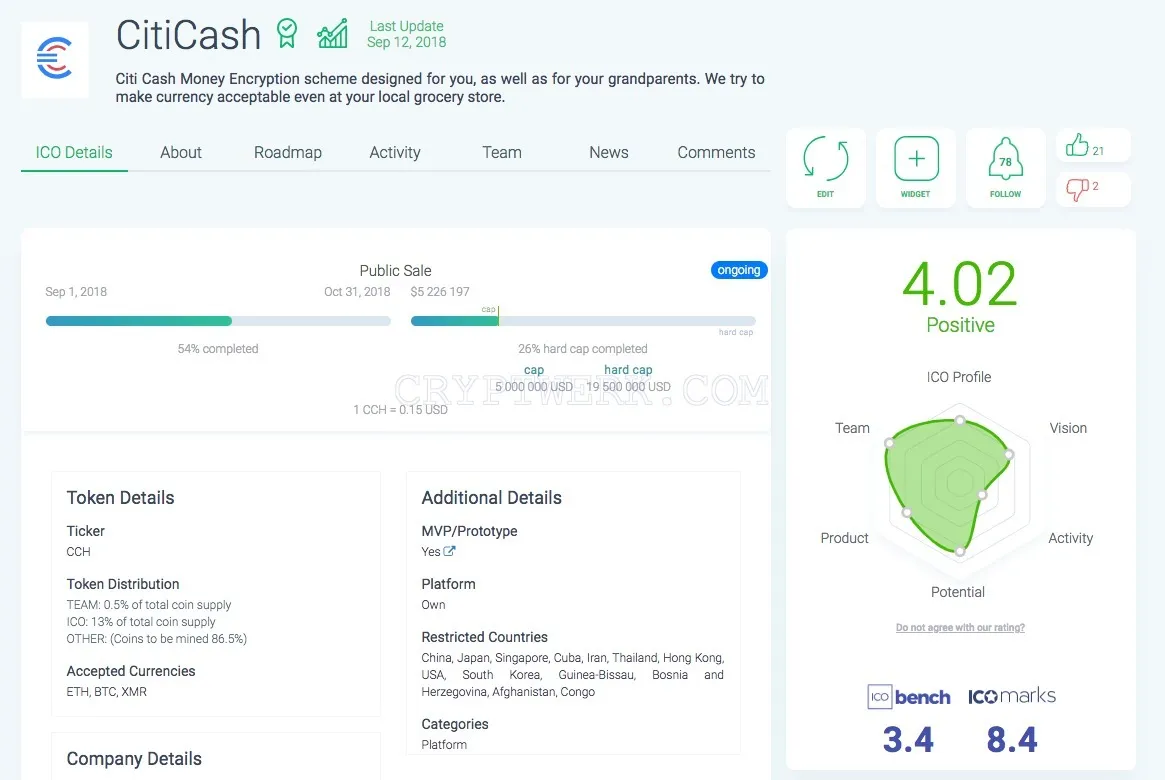Click the hard cap funding progress bar

[583, 321]
